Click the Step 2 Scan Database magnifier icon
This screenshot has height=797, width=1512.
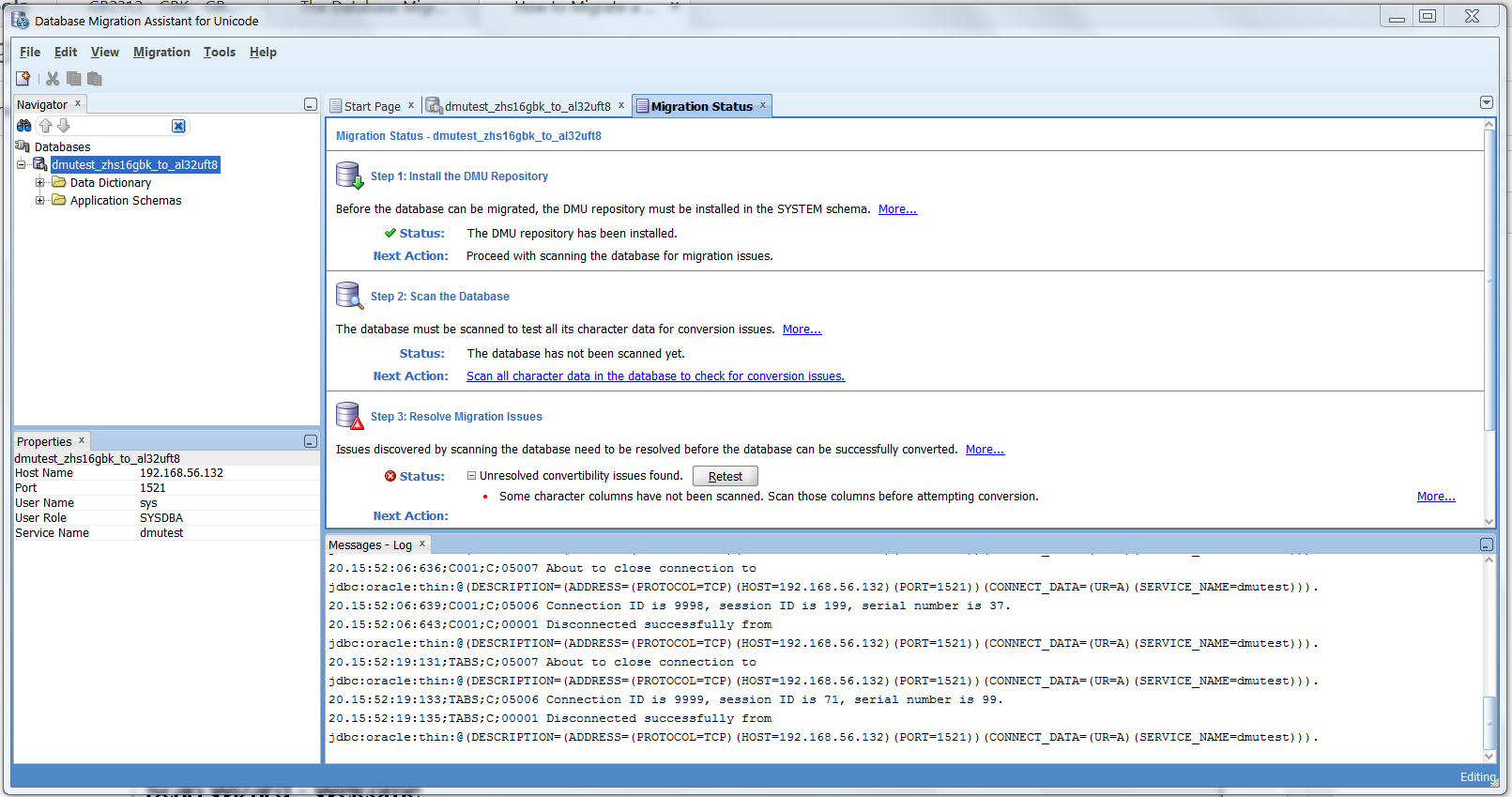(349, 296)
